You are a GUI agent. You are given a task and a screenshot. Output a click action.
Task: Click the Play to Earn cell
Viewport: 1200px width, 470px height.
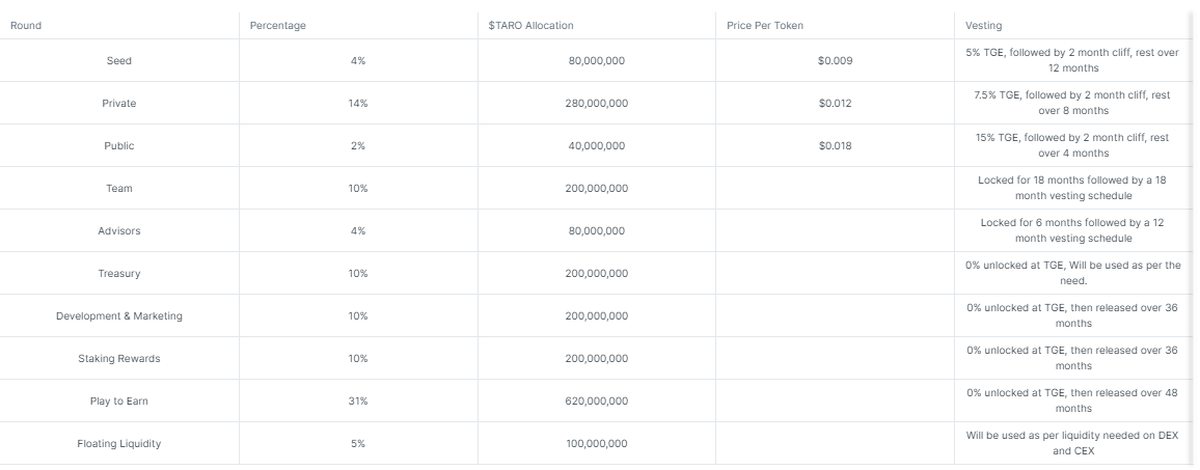(119, 401)
